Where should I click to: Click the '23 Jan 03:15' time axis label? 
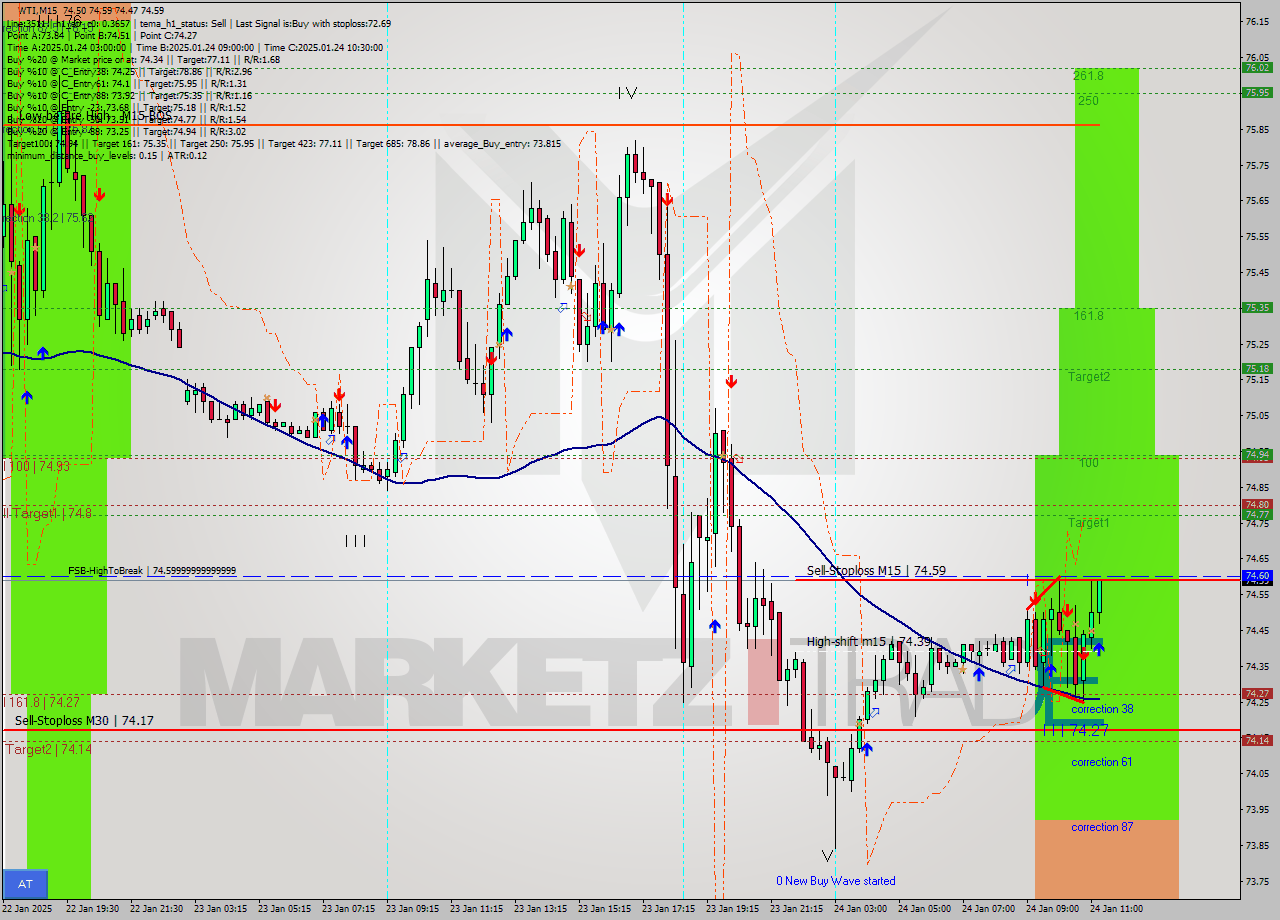point(221,909)
